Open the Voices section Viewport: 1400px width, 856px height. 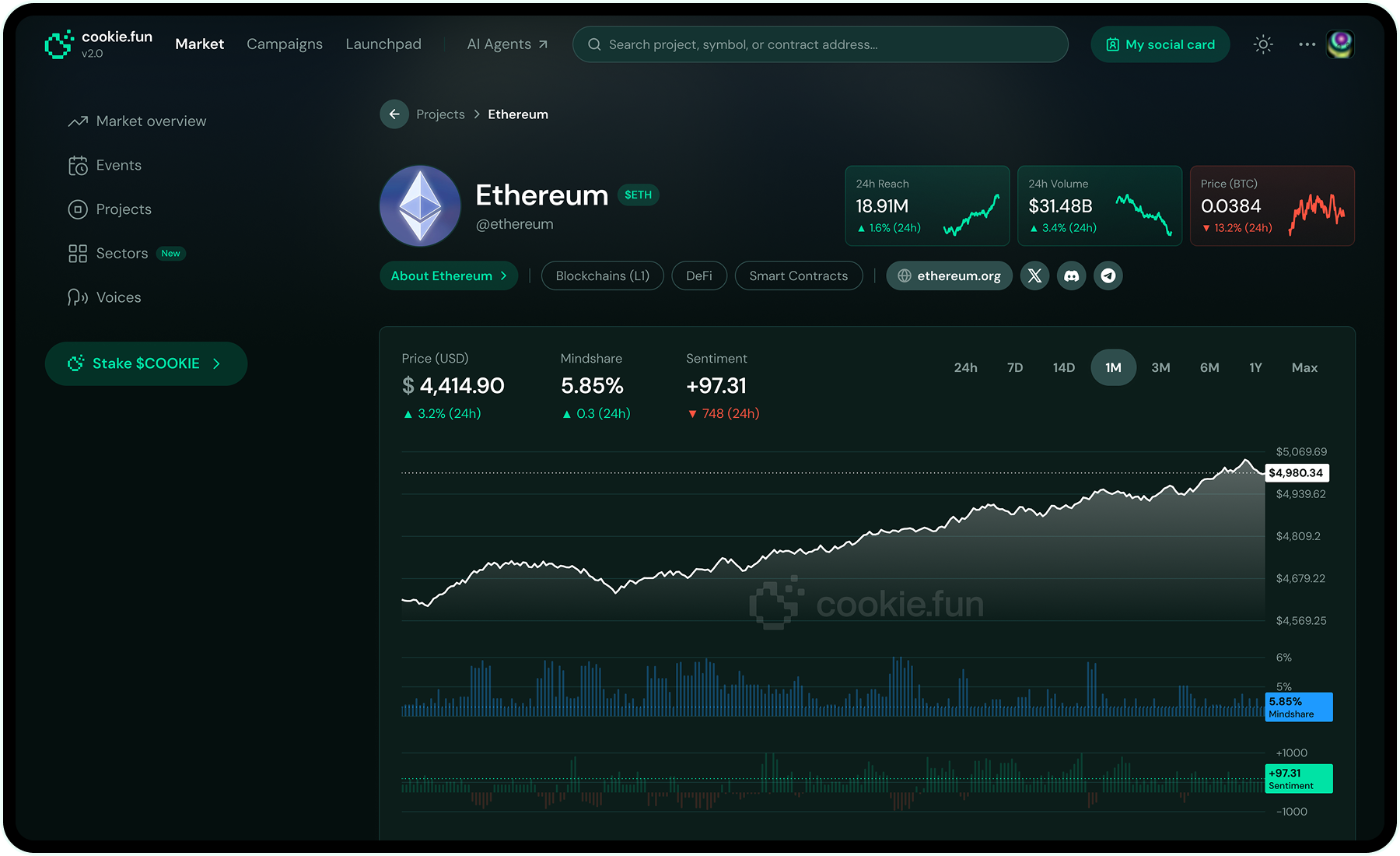pyautogui.click(x=105, y=297)
